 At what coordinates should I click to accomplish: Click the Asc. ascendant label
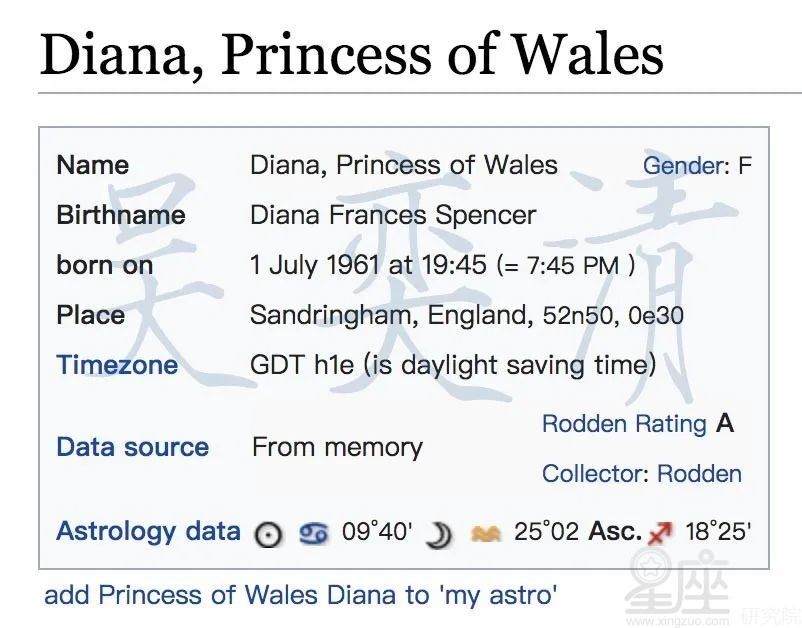[615, 531]
